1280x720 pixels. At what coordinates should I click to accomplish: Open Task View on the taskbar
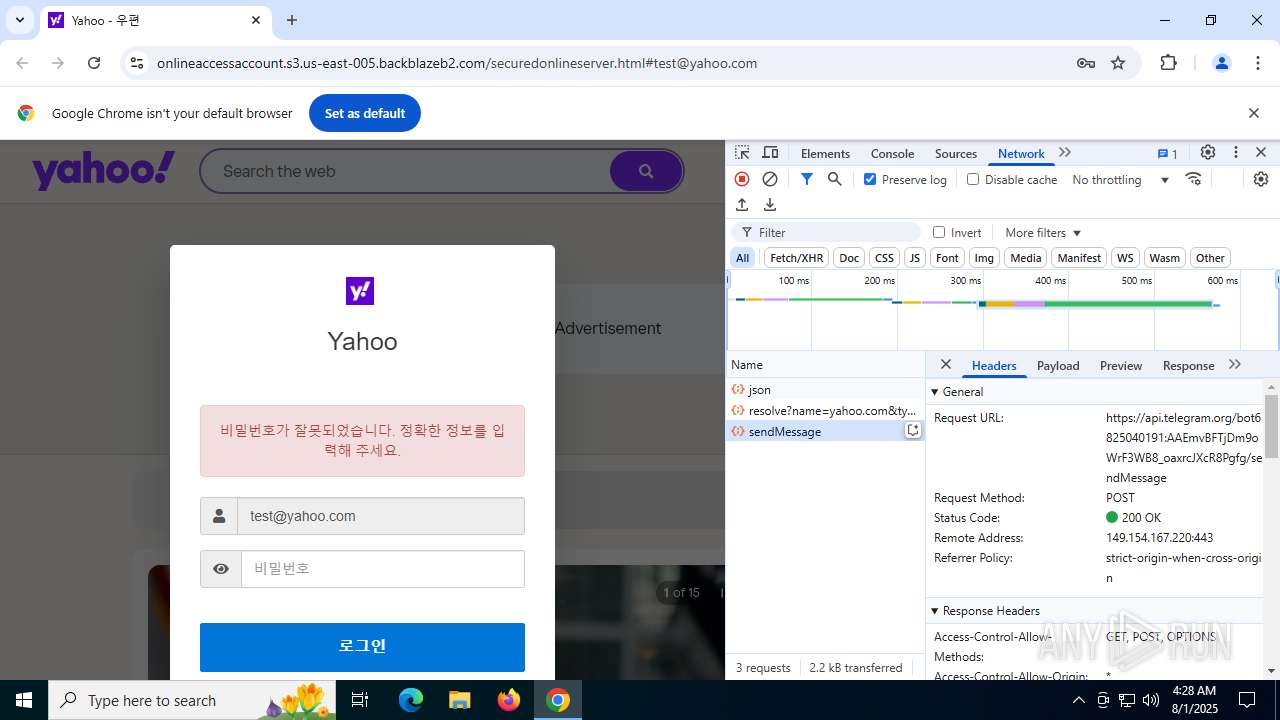coord(360,700)
